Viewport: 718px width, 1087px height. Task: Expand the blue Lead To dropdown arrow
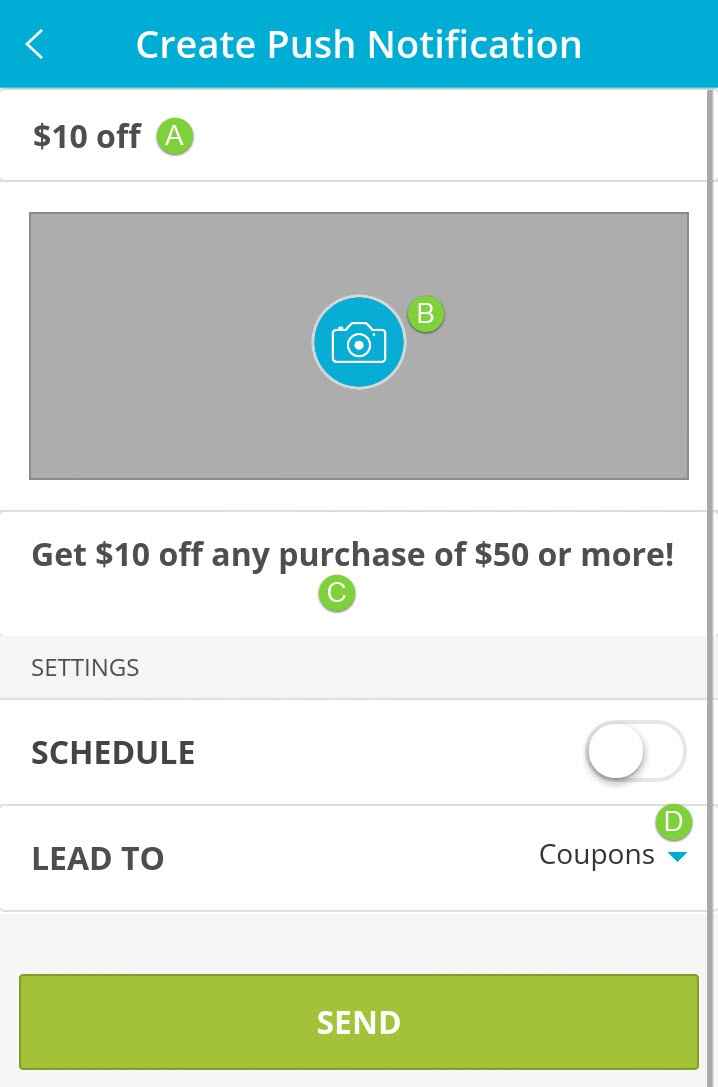[678, 857]
